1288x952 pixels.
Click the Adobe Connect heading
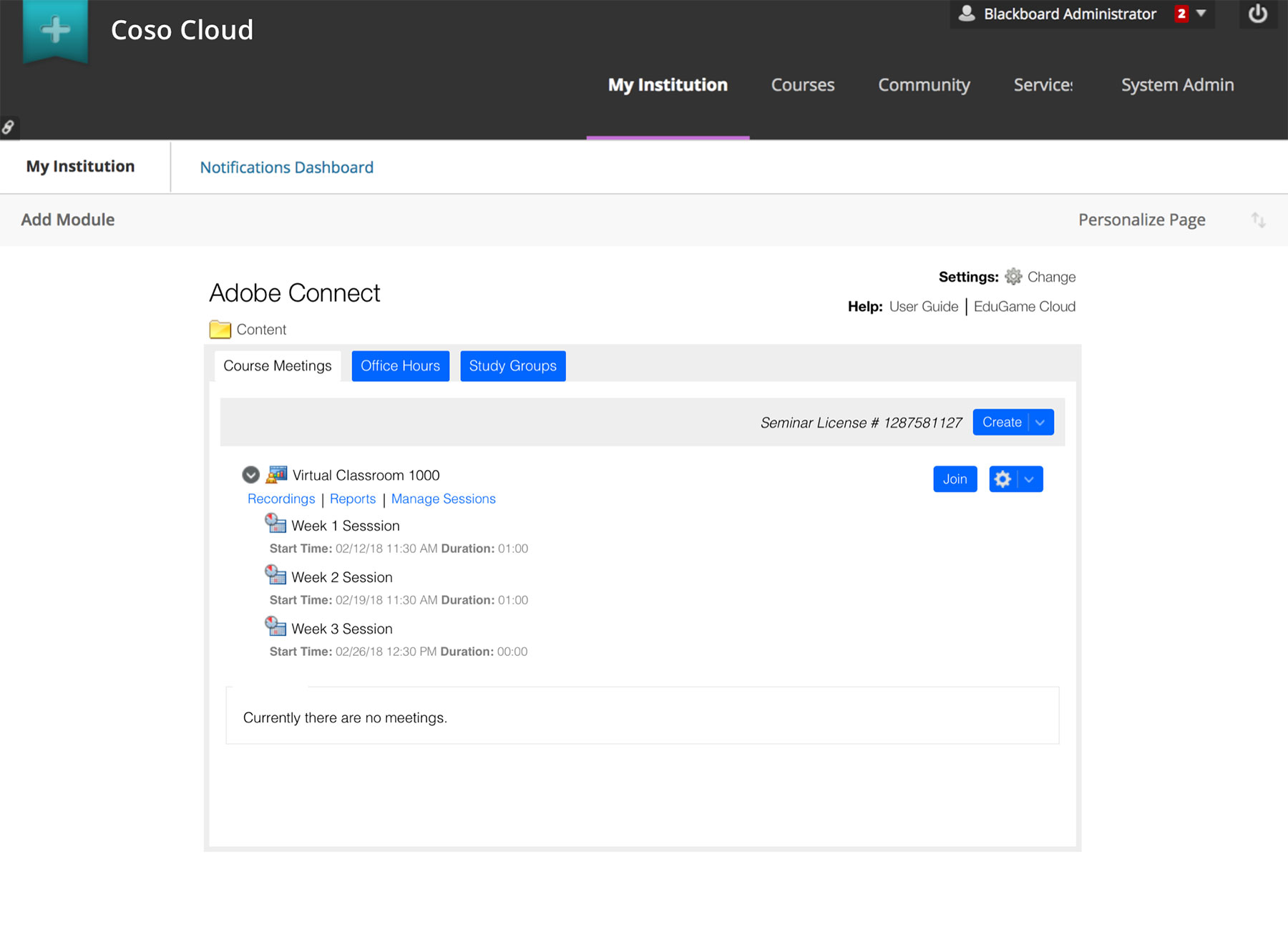[x=295, y=293]
